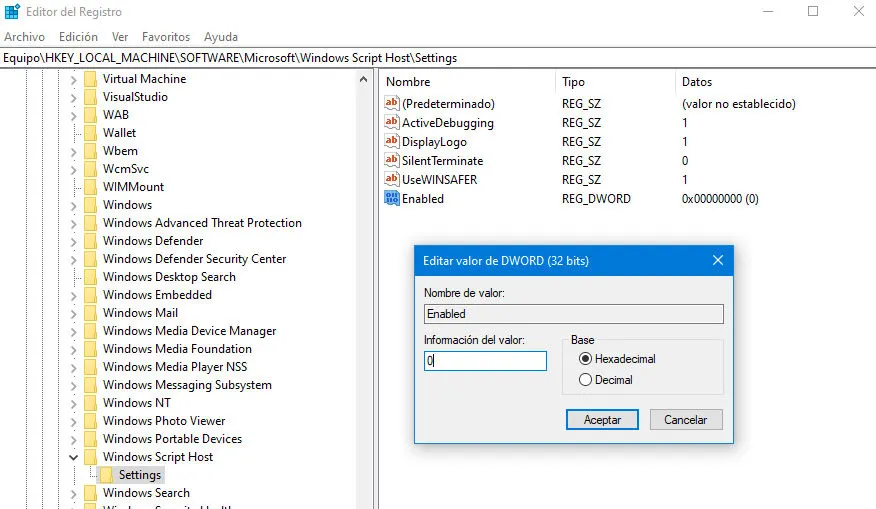Click the WAB folder icon
The height and width of the screenshot is (509, 876).
pos(91,115)
